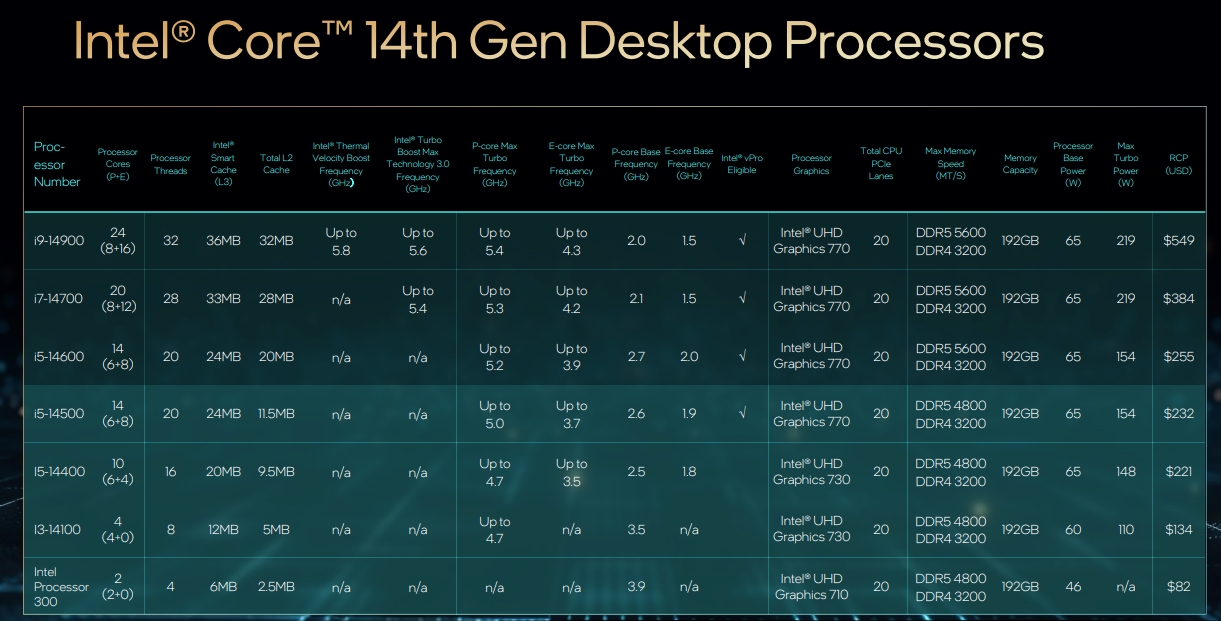This screenshot has height=621, width=1221.
Task: Select "3.9" P-core base in Intel Processor 300 row
Action: [x=636, y=586]
